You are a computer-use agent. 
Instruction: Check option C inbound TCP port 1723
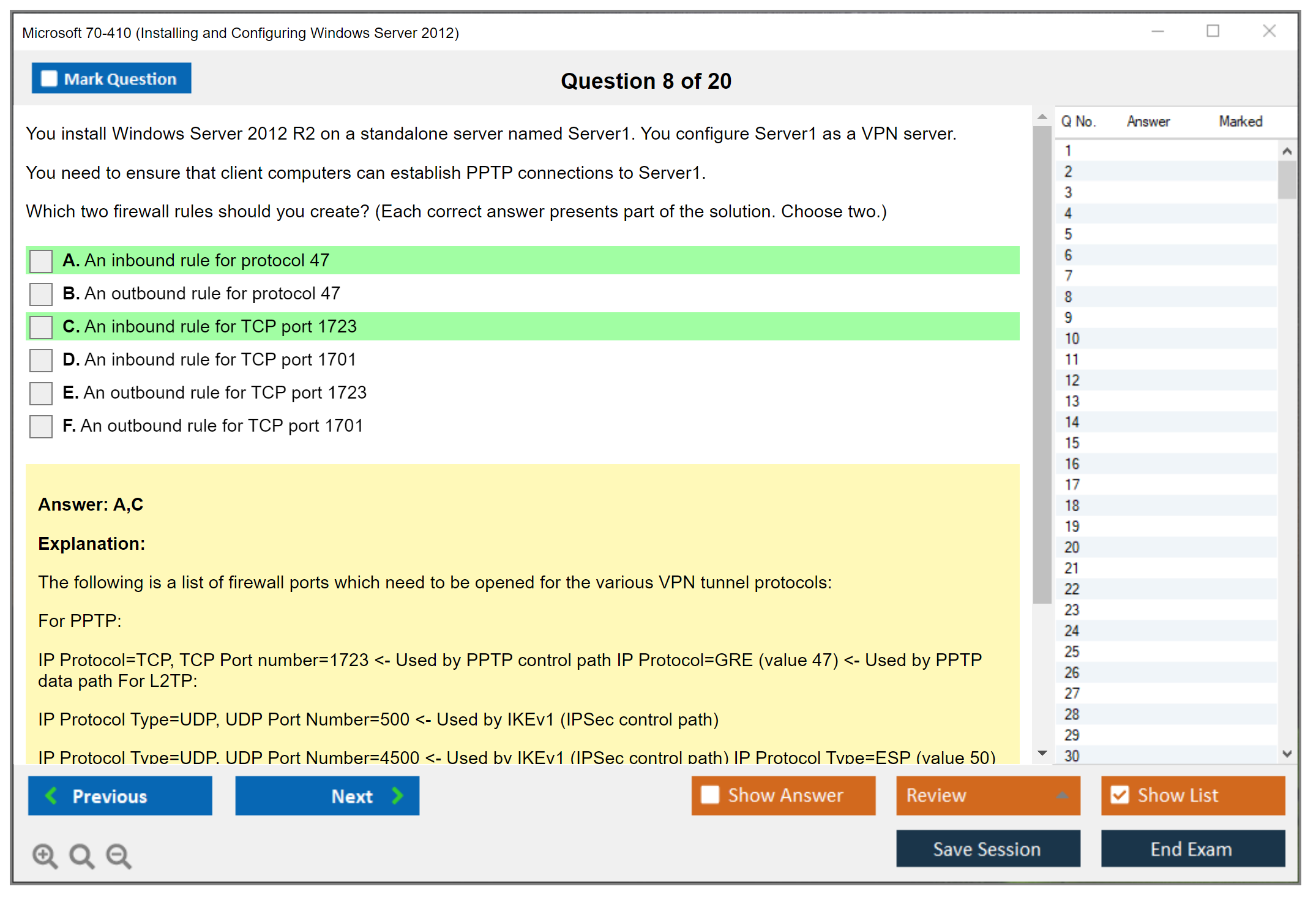tap(41, 327)
